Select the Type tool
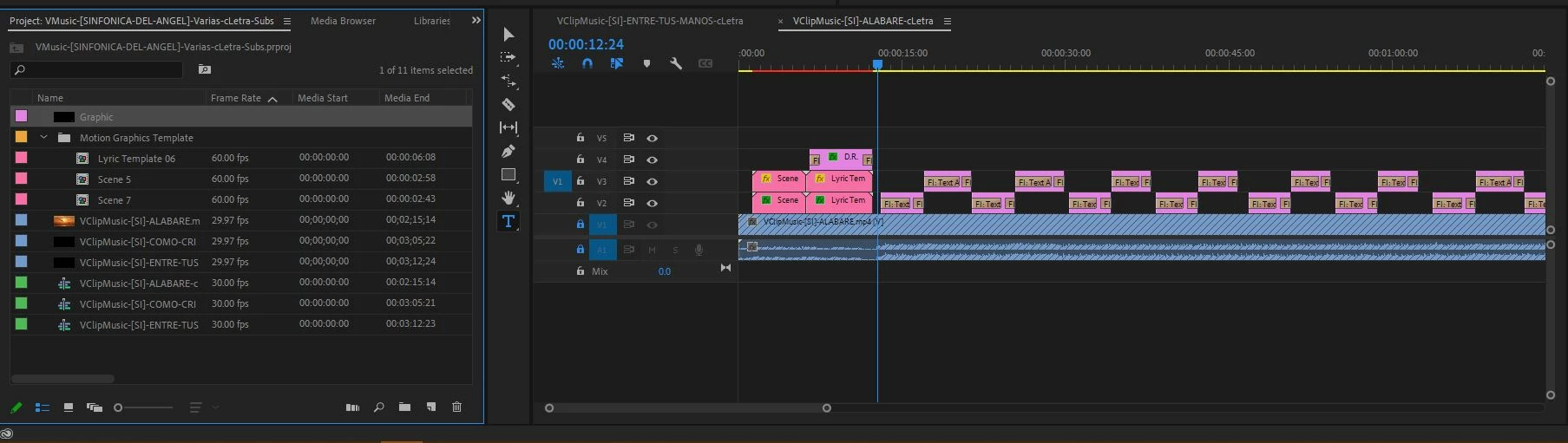Screen dimensions: 1568x443 (508, 221)
